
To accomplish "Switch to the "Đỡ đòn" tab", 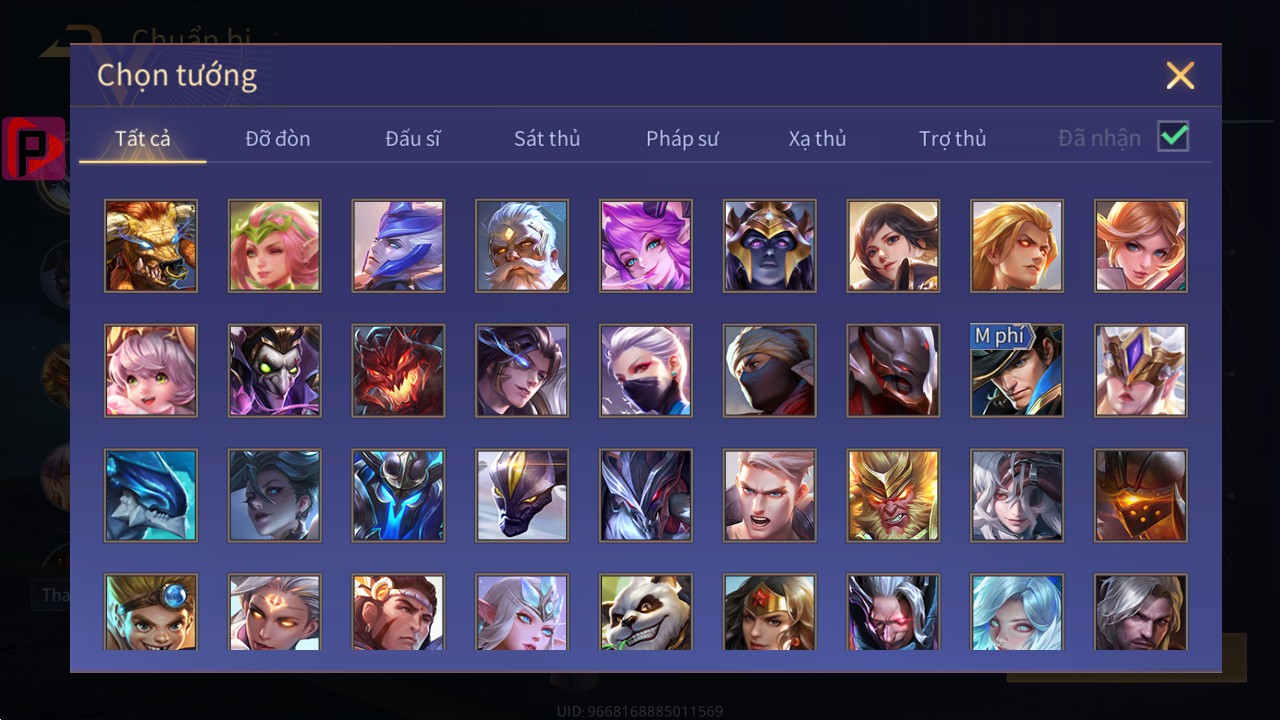I will click(278, 139).
